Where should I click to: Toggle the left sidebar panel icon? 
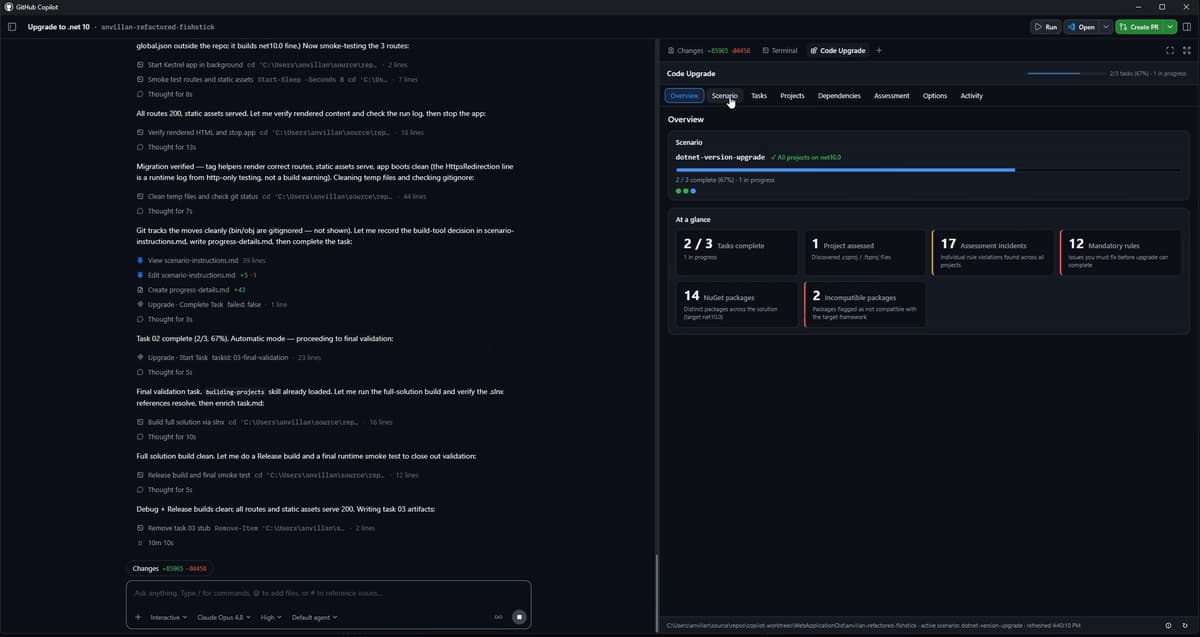coord(12,27)
